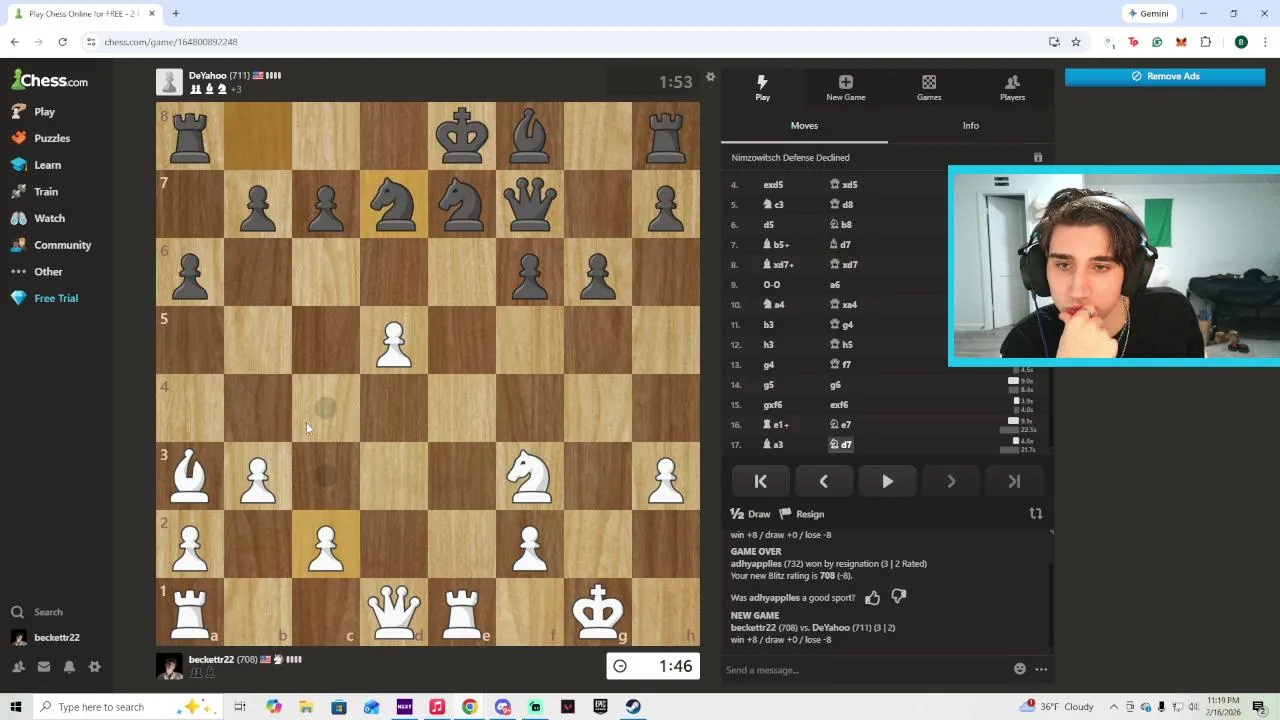Jump to the last move
Viewport: 1280px width, 720px height.
point(1014,482)
